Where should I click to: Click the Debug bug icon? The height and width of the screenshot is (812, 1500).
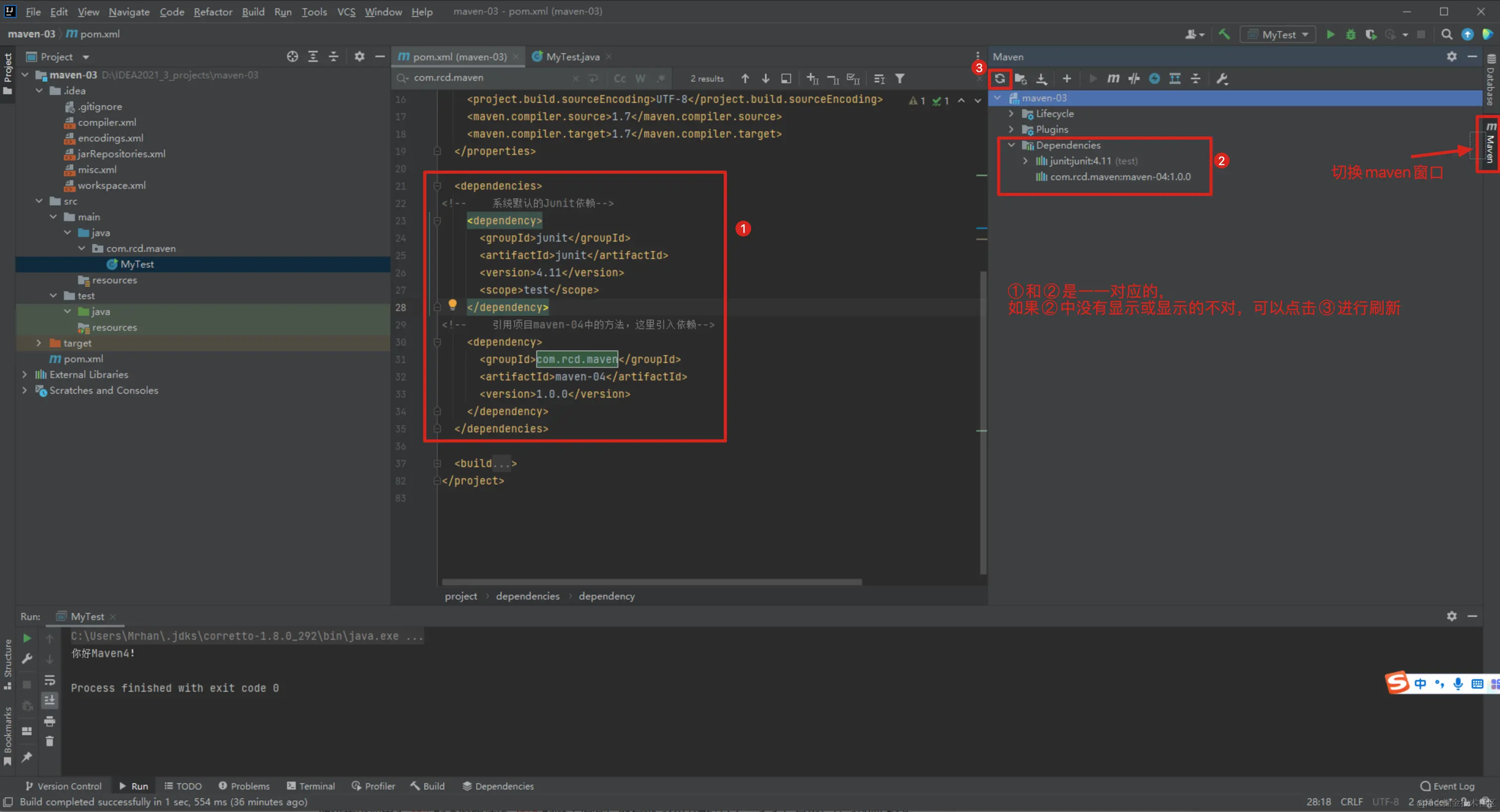pos(1351,34)
